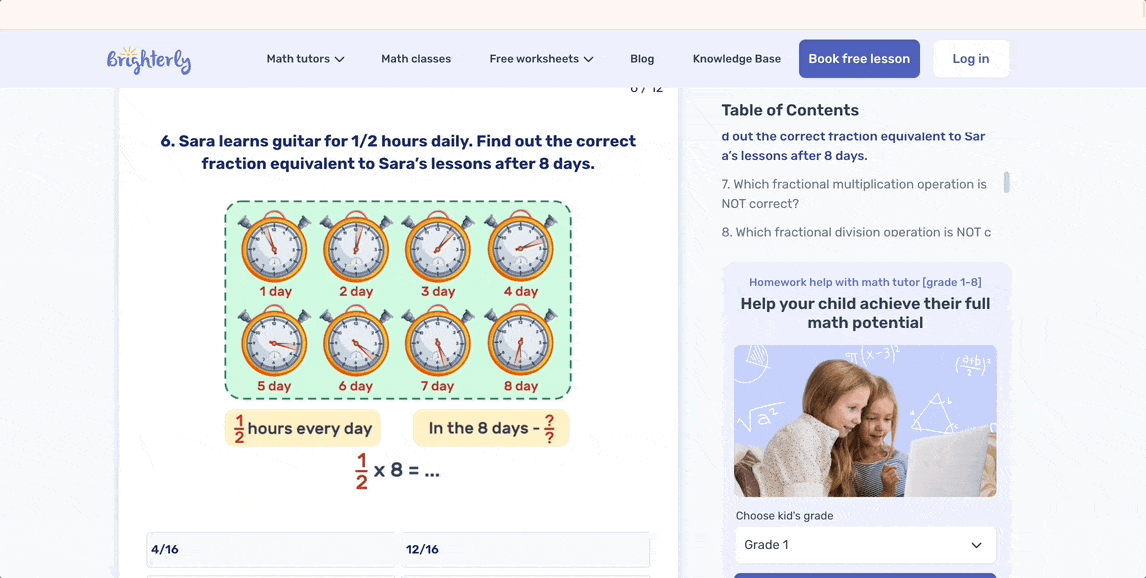This screenshot has height=578, width=1146.
Task: Expand the Math tutors menu
Action: 305,59
